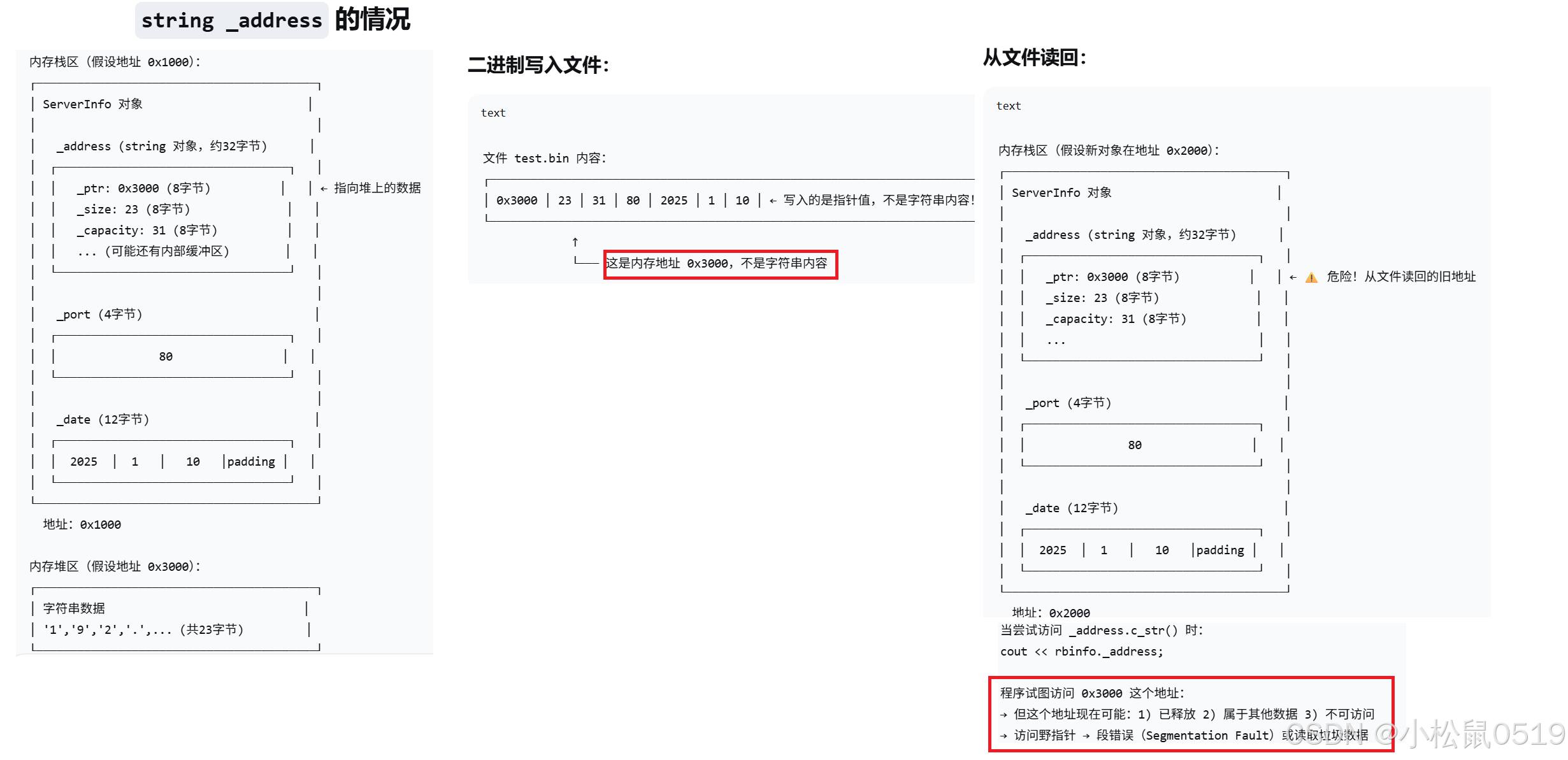Click the 指向堆上的数据 annotation text

click(x=377, y=188)
